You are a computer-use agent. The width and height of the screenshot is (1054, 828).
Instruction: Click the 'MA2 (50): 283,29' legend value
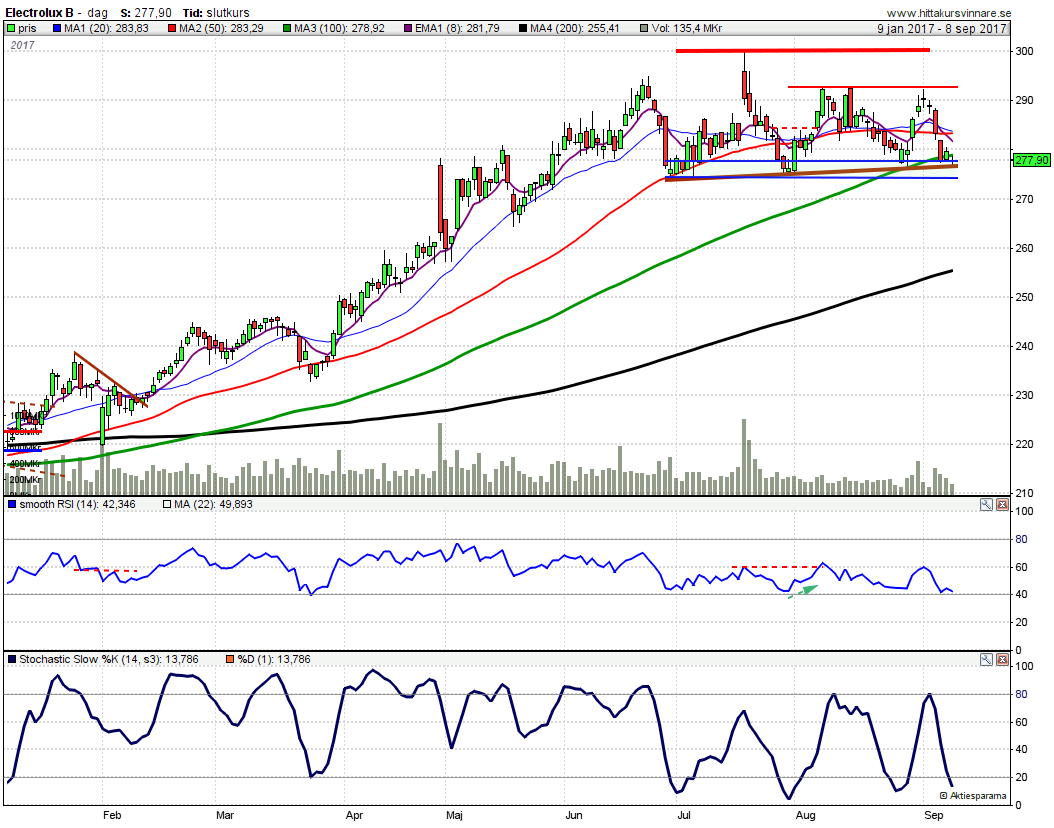tap(221, 28)
